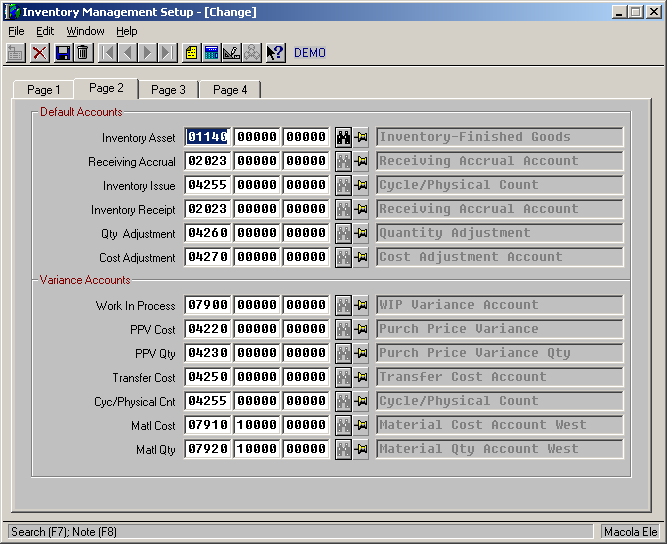Switch to the Page 4 tab
Viewport: 667px width, 544px height.
point(230,90)
